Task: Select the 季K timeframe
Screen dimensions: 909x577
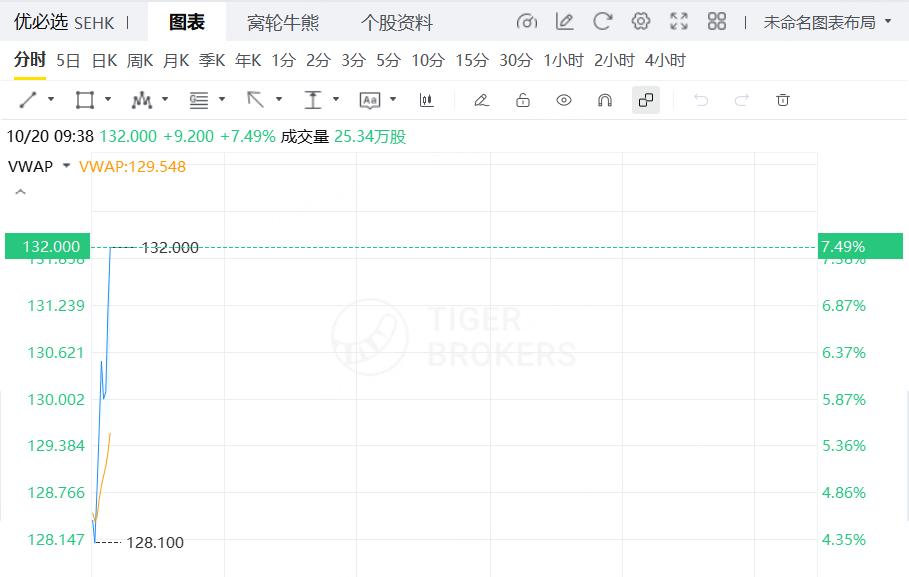Action: (x=212, y=60)
